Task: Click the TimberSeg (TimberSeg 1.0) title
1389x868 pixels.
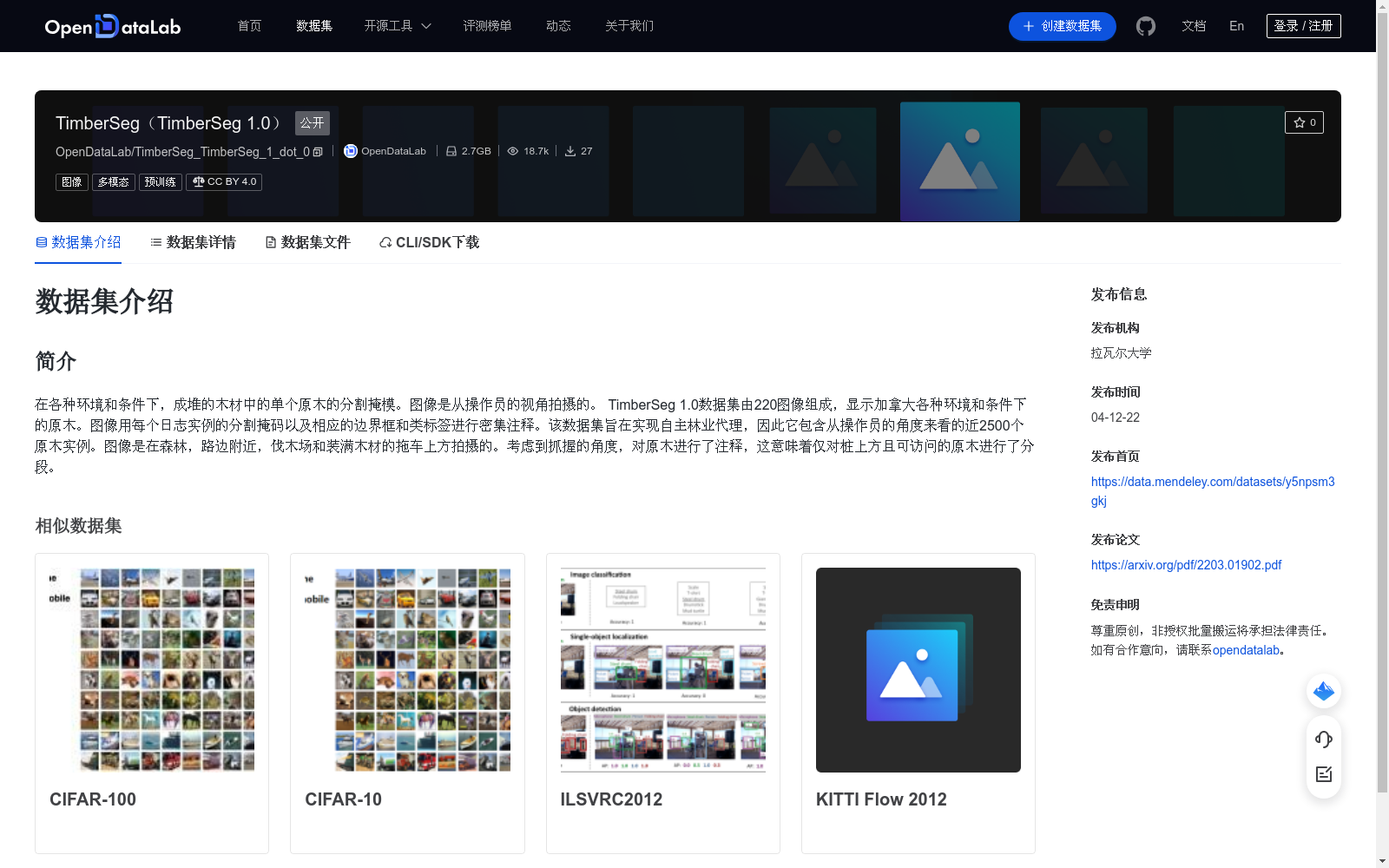Action: 168,123
